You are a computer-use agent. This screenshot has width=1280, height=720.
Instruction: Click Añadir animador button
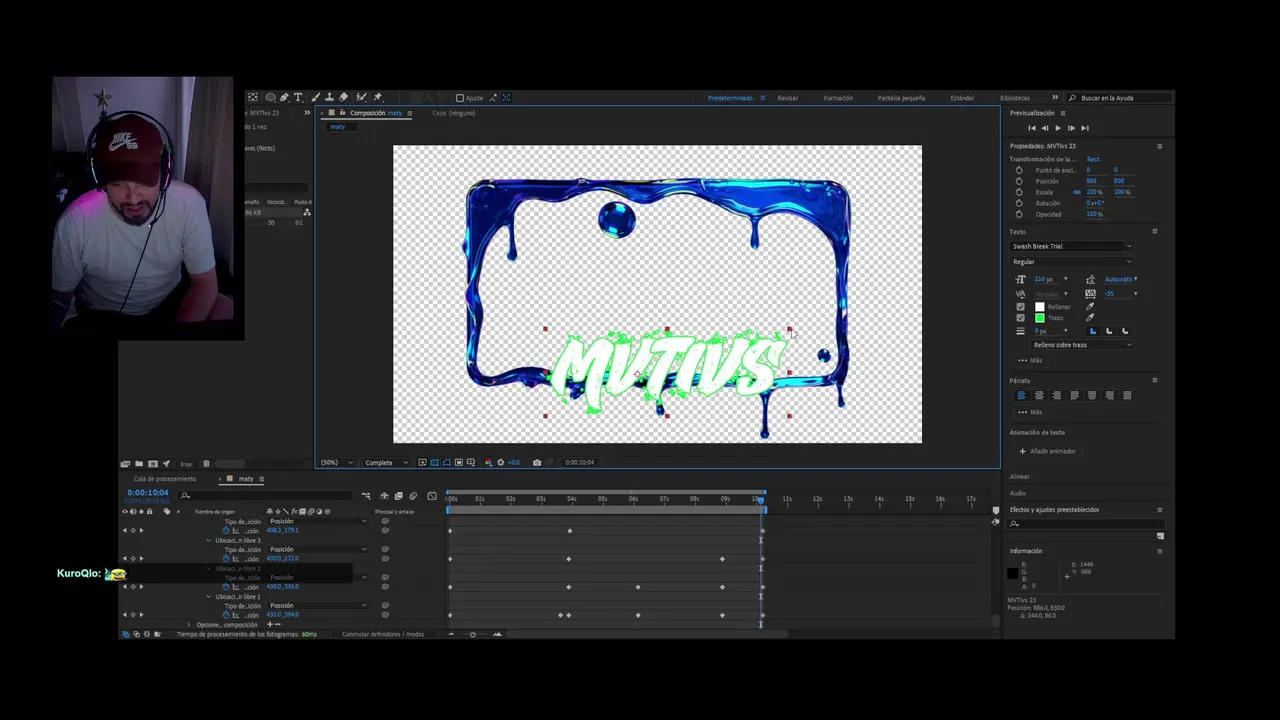[1048, 451]
